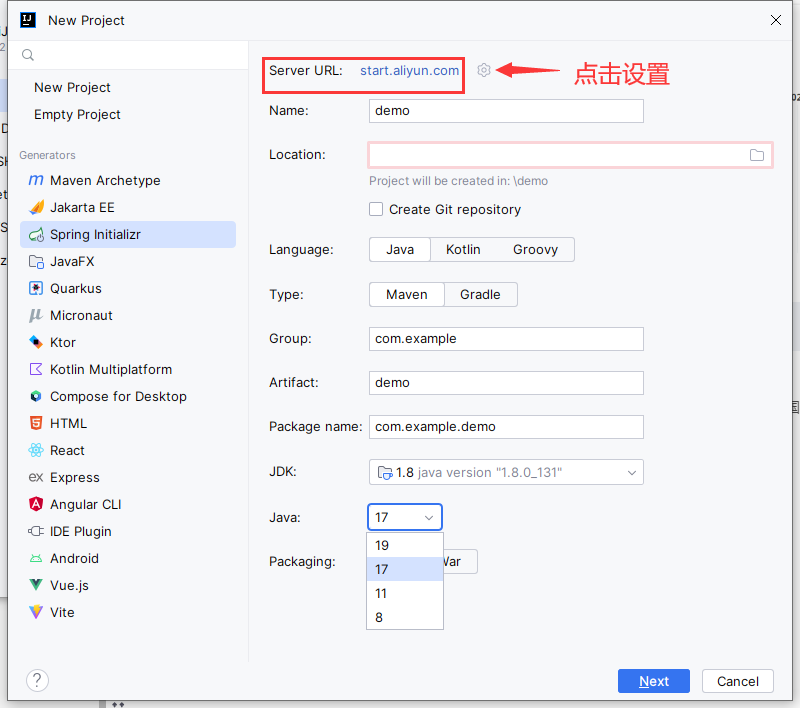Choose the Quarkus generator icon

[x=36, y=289]
